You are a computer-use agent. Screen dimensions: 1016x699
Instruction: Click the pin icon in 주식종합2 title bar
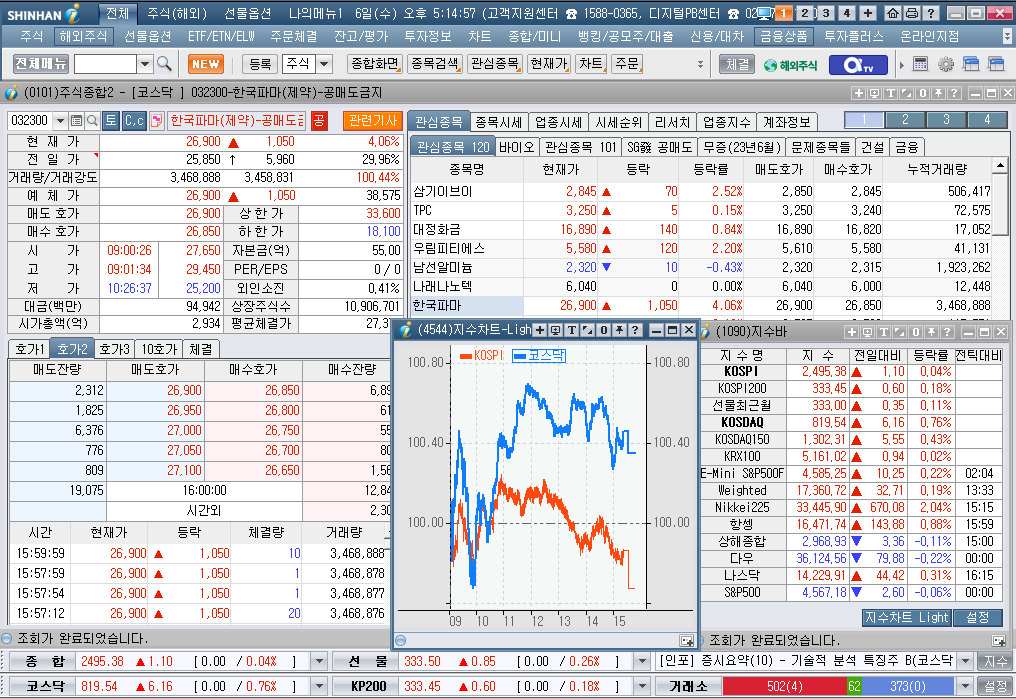pyautogui.click(x=938, y=93)
